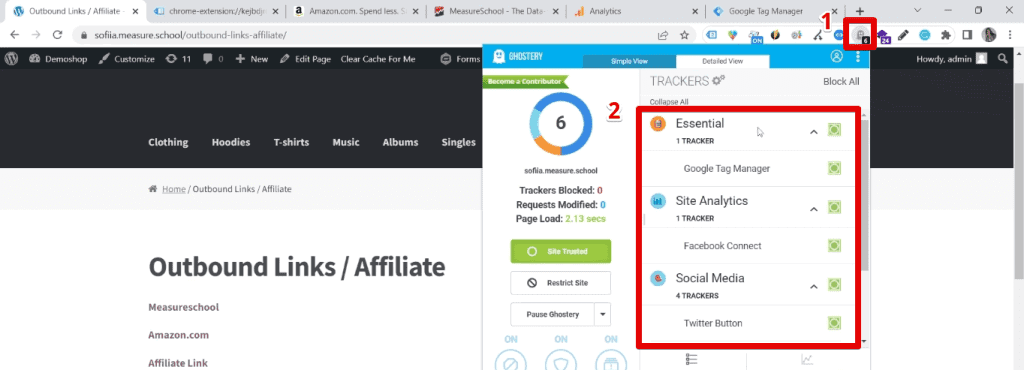
Task: Toggle block checkbox for Social Media category
Action: (x=834, y=285)
